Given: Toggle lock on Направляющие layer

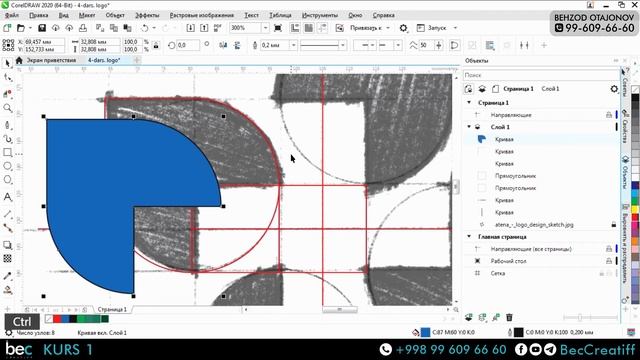Looking at the screenshot, I should point(609,115).
